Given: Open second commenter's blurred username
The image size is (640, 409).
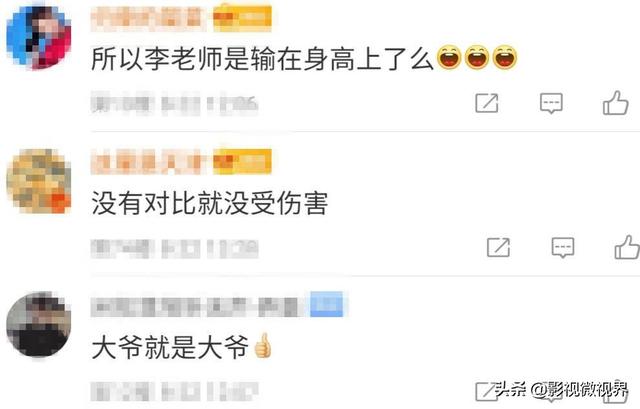Looking at the screenshot, I should tap(148, 162).
